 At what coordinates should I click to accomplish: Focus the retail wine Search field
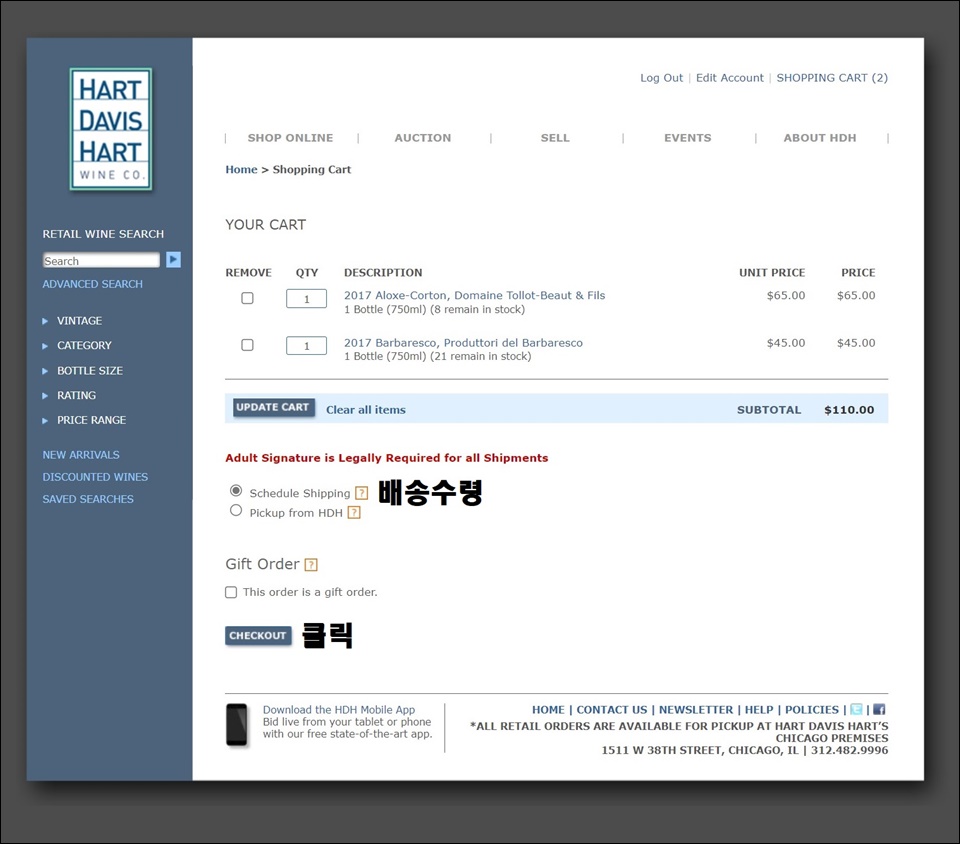click(101, 261)
